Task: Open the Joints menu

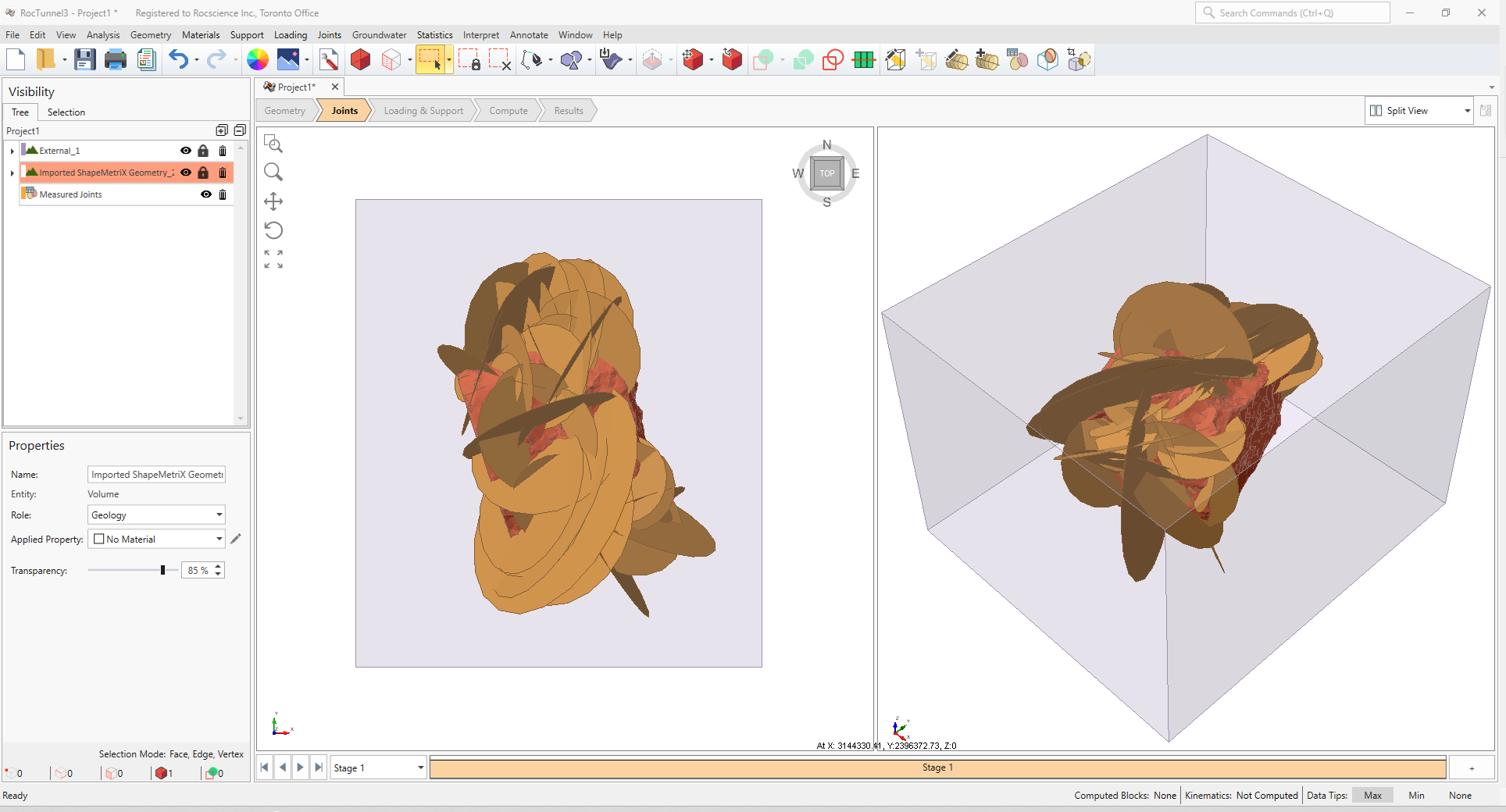Action: click(330, 35)
